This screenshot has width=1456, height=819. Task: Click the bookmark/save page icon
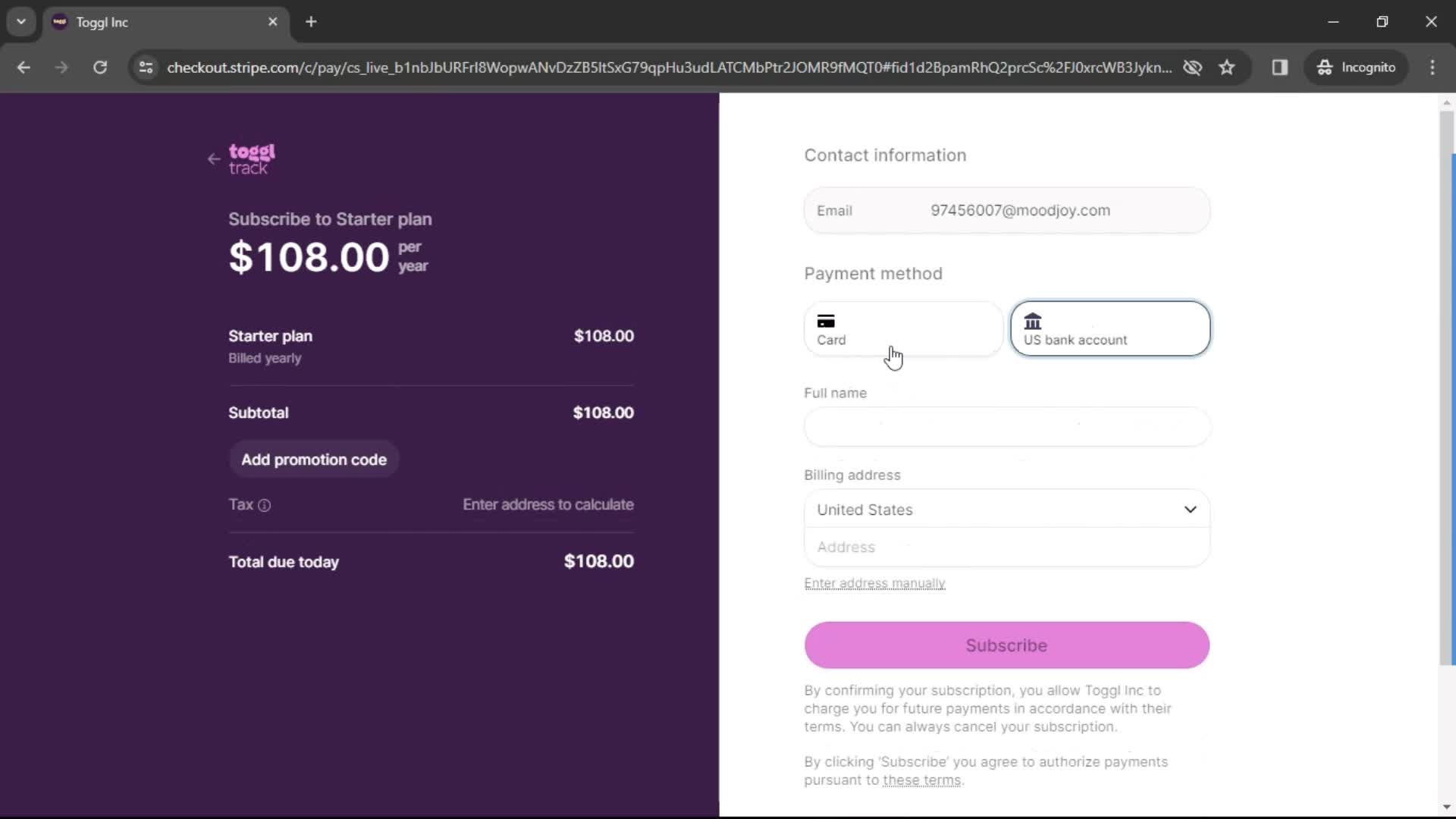1228,67
